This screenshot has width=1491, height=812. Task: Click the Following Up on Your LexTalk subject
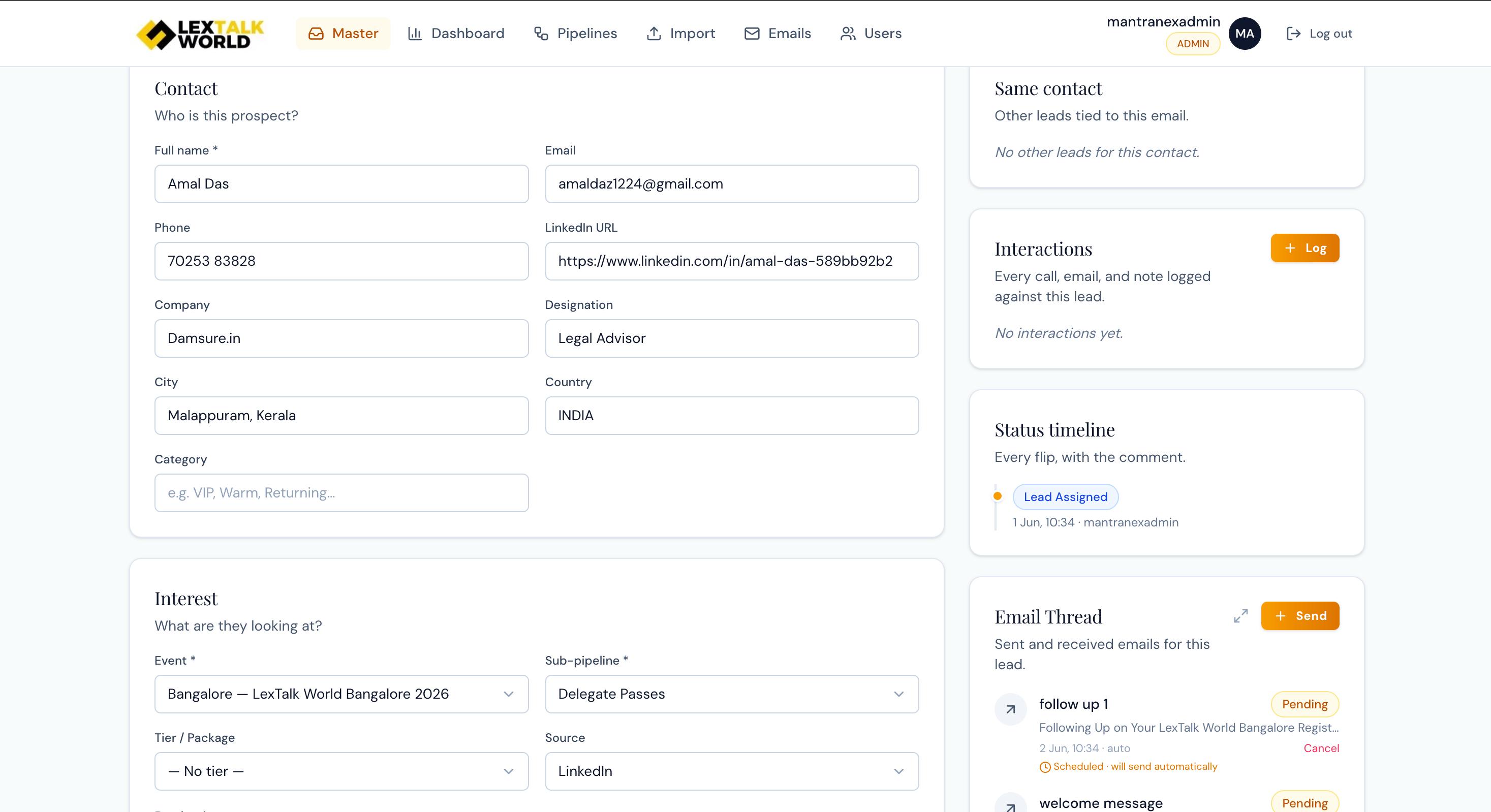1189,728
